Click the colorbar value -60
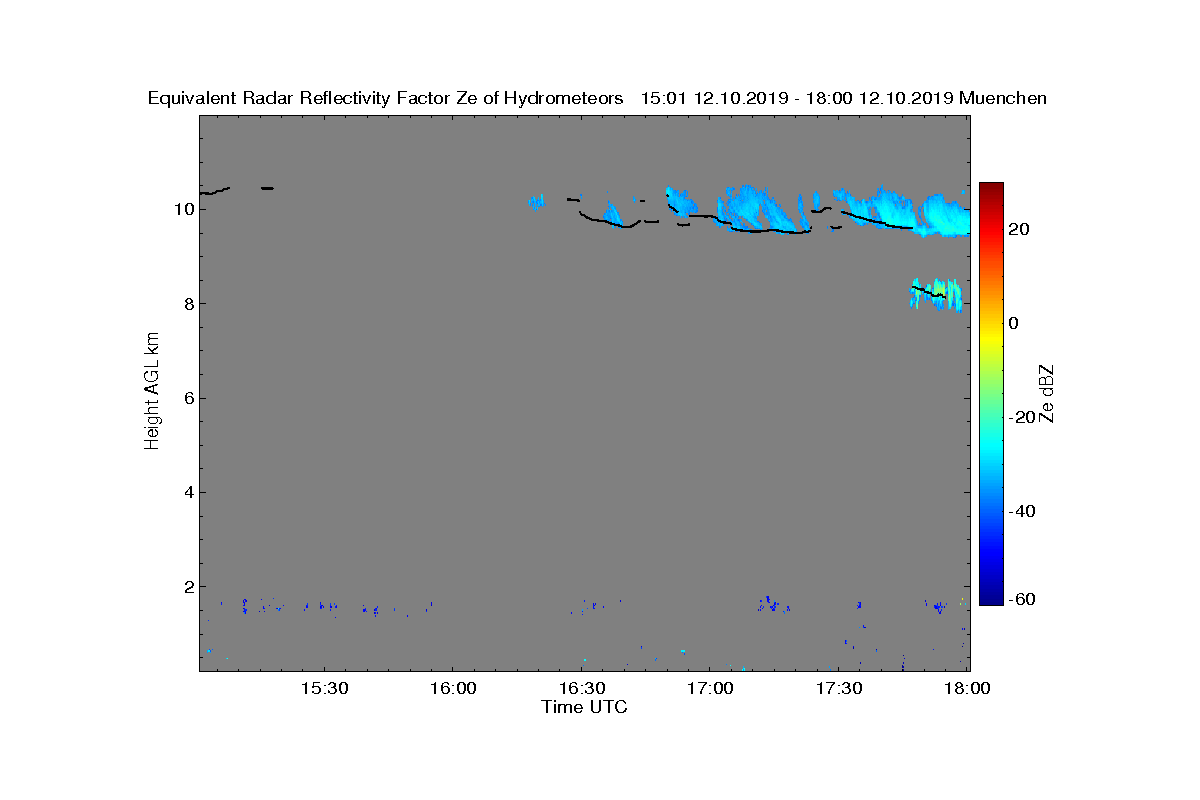The image size is (1200, 800). pyautogui.click(x=1021, y=599)
